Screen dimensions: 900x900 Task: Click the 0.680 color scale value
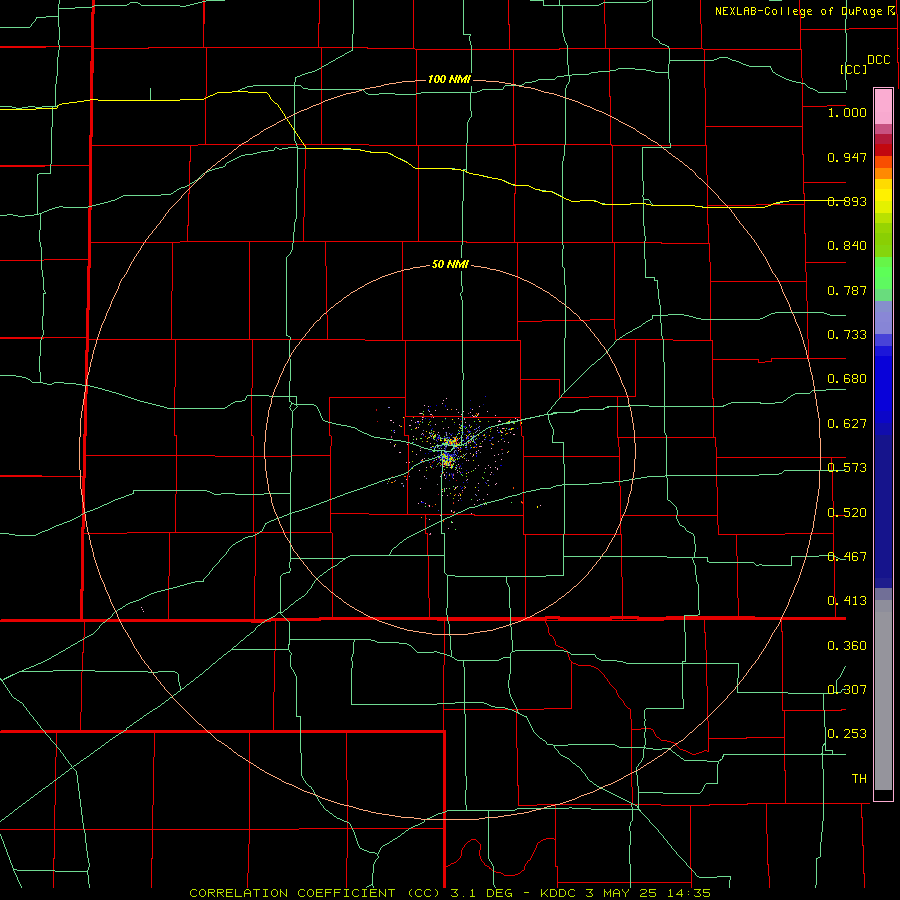coord(847,379)
